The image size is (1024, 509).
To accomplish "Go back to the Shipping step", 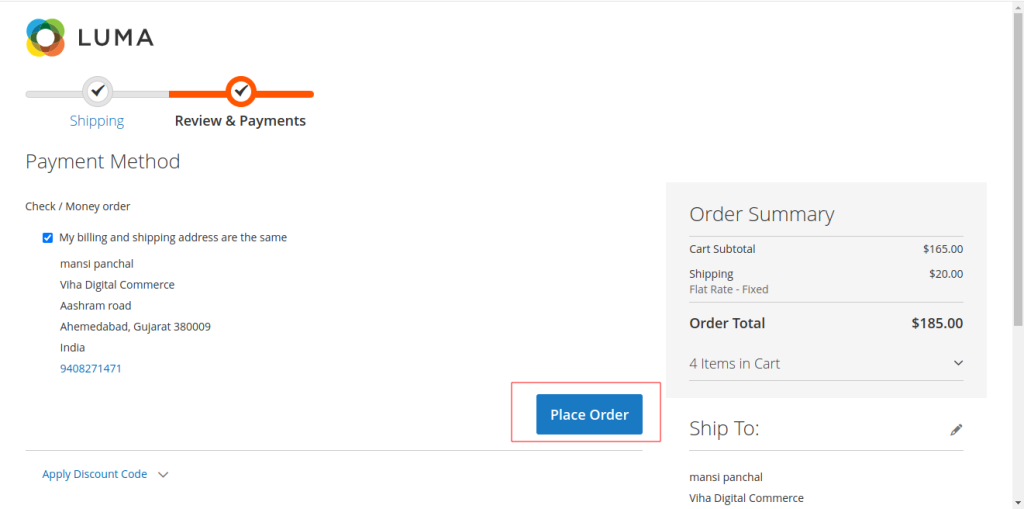I will (x=97, y=121).
